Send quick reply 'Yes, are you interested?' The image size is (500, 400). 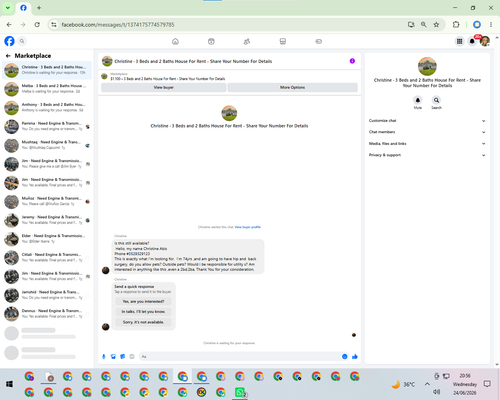click(143, 301)
